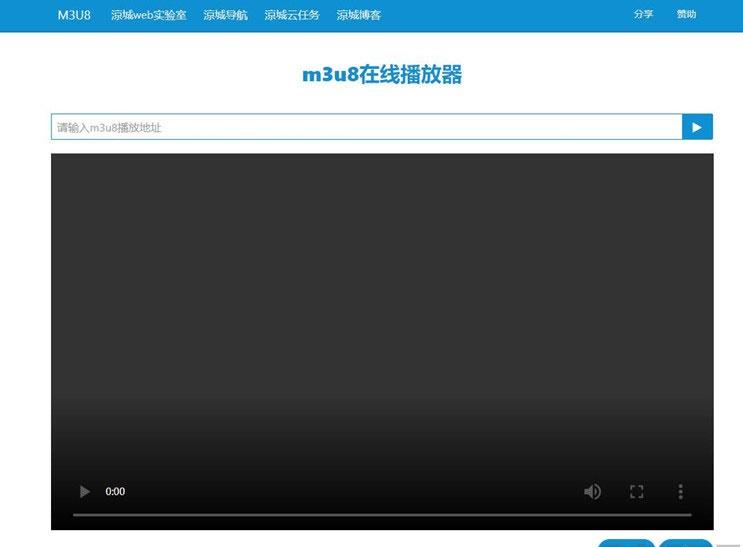The height and width of the screenshot is (547, 743).
Task: Click the M3U8 logo in navbar
Action: [74, 15]
